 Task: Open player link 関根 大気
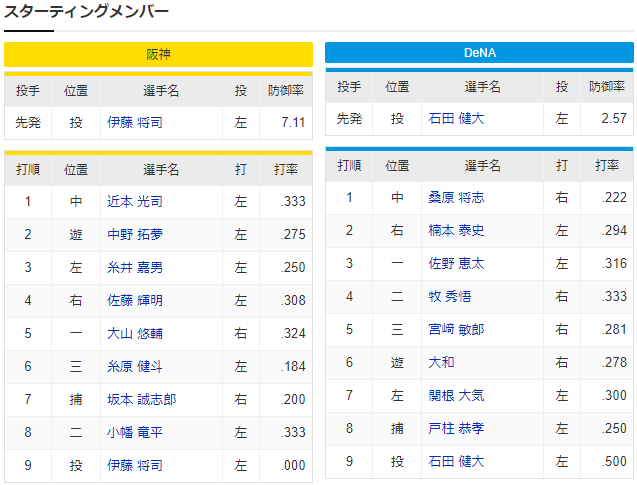click(x=456, y=395)
